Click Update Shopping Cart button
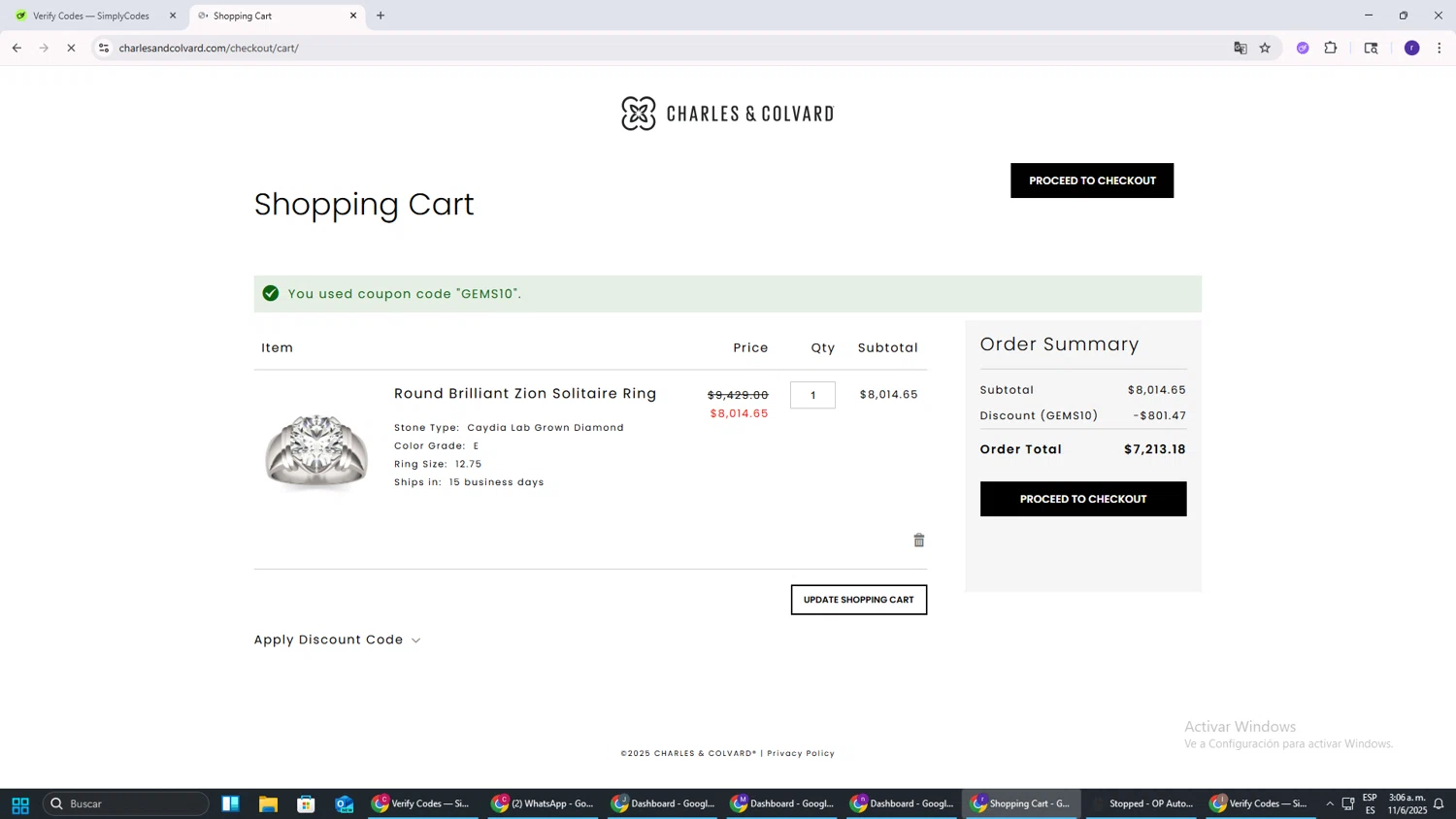The height and width of the screenshot is (819, 1456). (858, 600)
